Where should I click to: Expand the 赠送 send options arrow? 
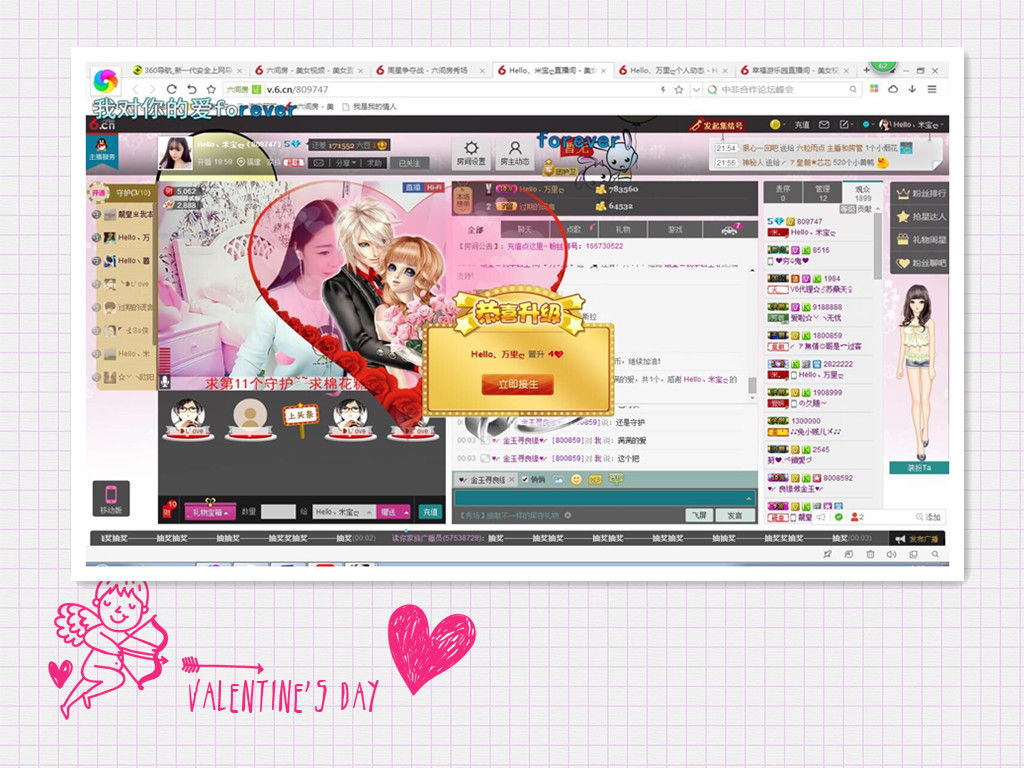click(406, 513)
